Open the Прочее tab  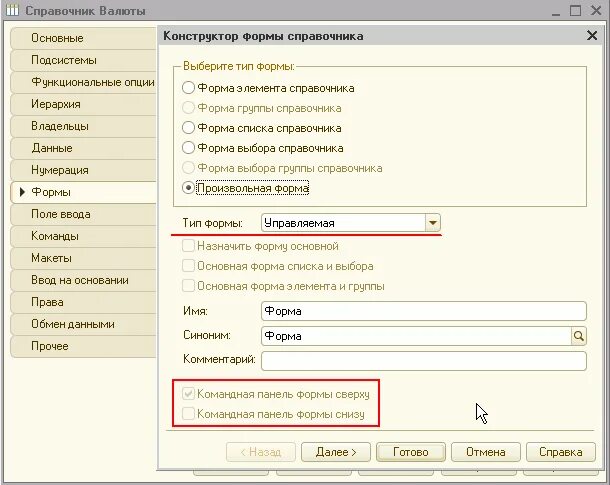pos(83,346)
